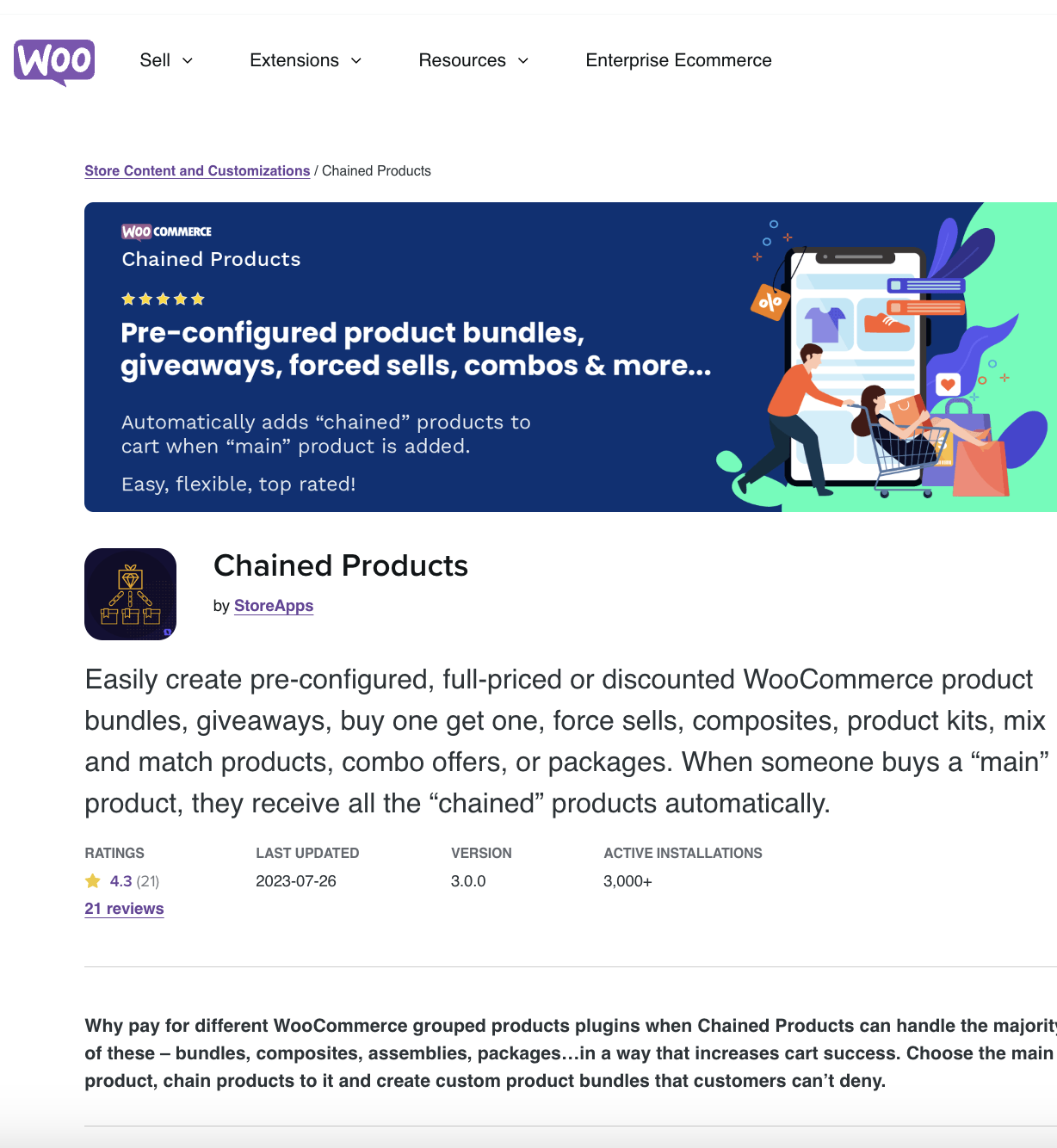
Task: Open the Store Content and Customizations breadcrumb link
Action: 196,170
